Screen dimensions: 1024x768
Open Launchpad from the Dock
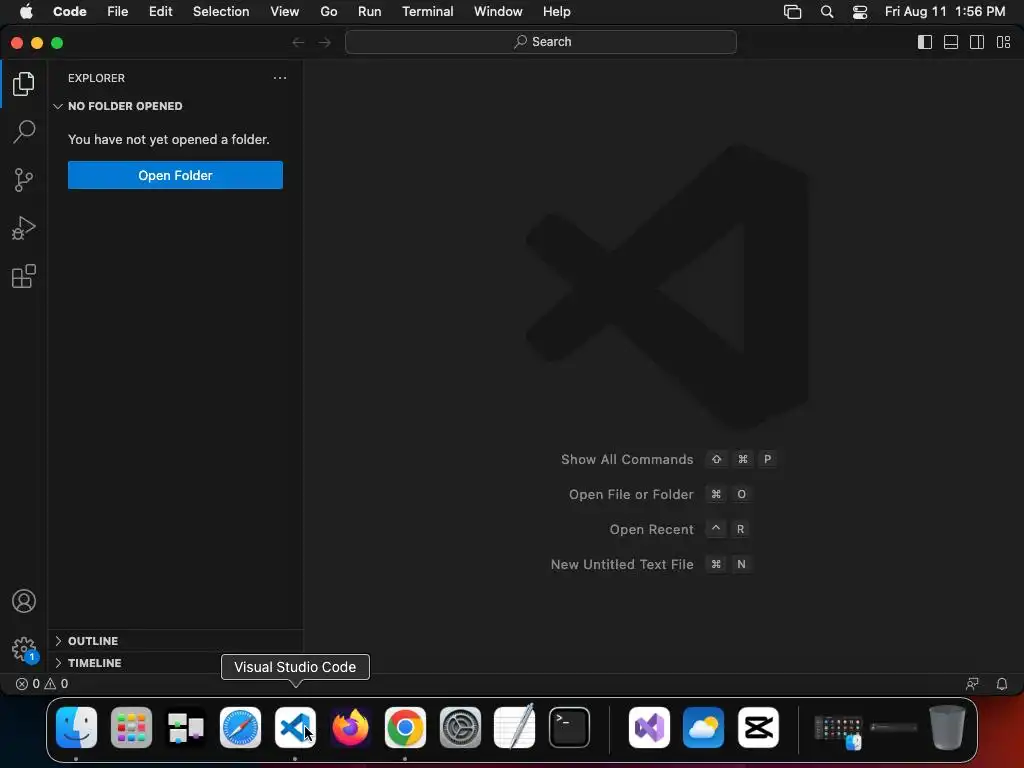coord(131,727)
